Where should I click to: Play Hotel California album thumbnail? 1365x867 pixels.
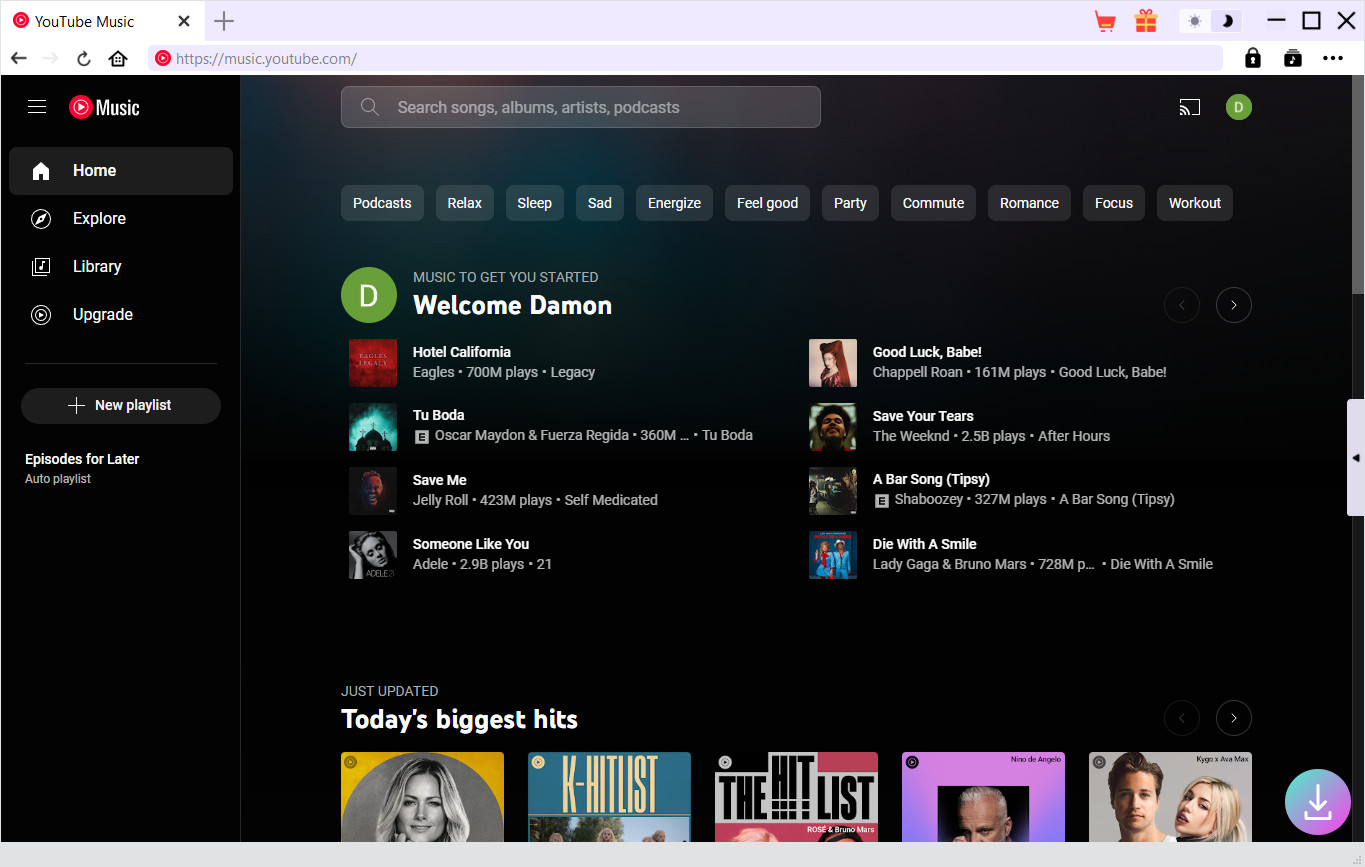click(x=373, y=362)
